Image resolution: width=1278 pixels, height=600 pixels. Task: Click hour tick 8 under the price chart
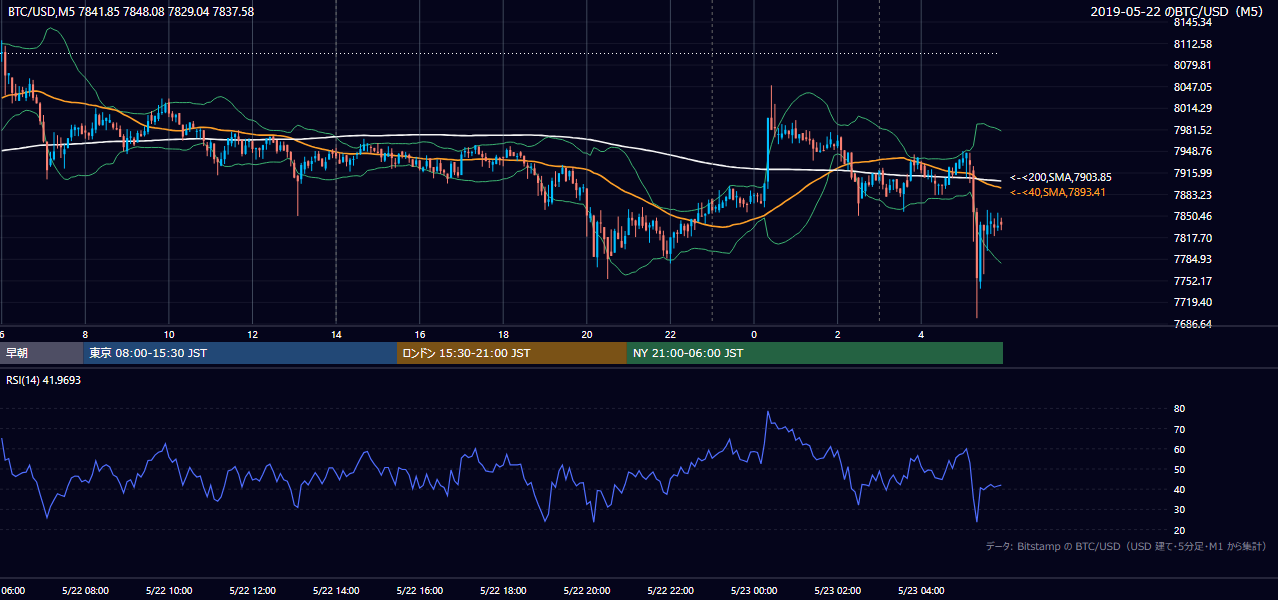click(85, 334)
